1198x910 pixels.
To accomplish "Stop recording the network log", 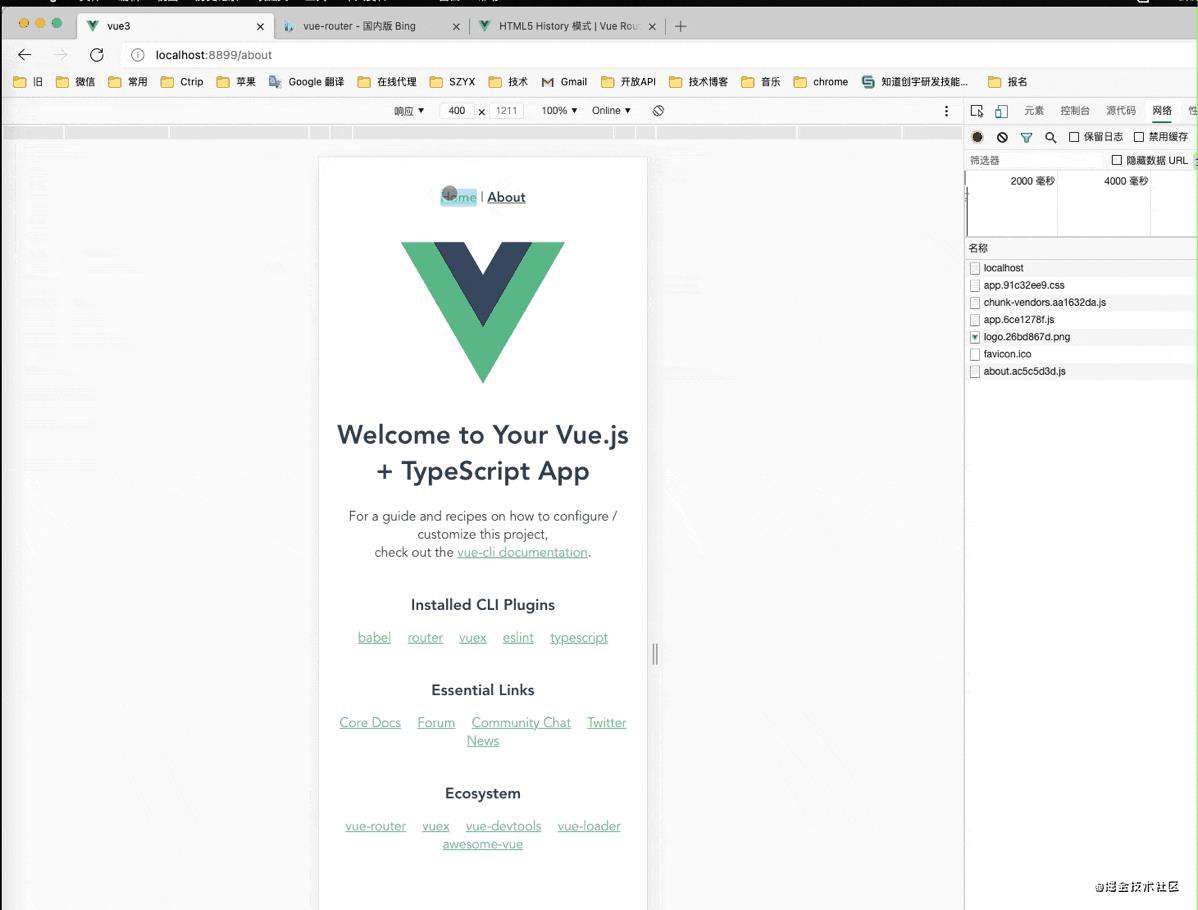I will point(977,138).
